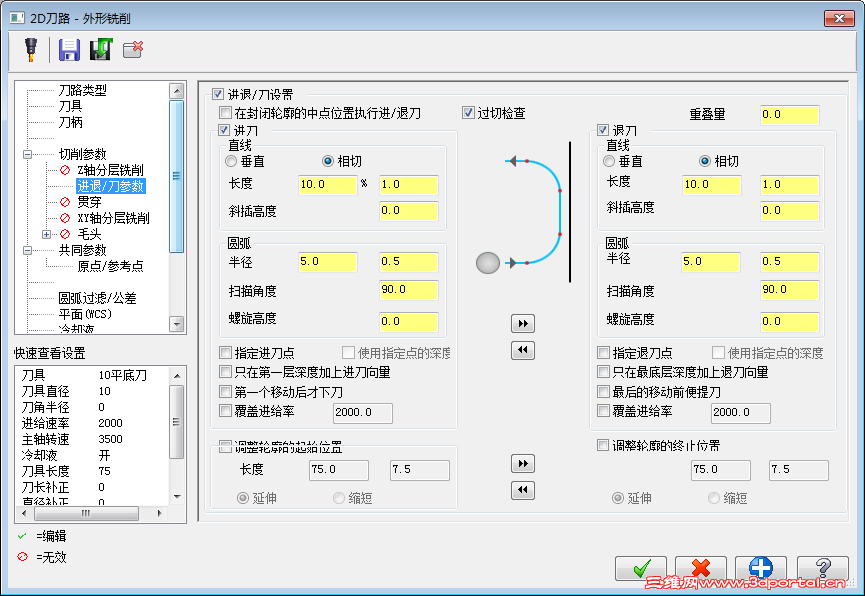Viewport: 865px width, 596px height.
Task: Select 刀具 in the tree
Action: pos(71,106)
